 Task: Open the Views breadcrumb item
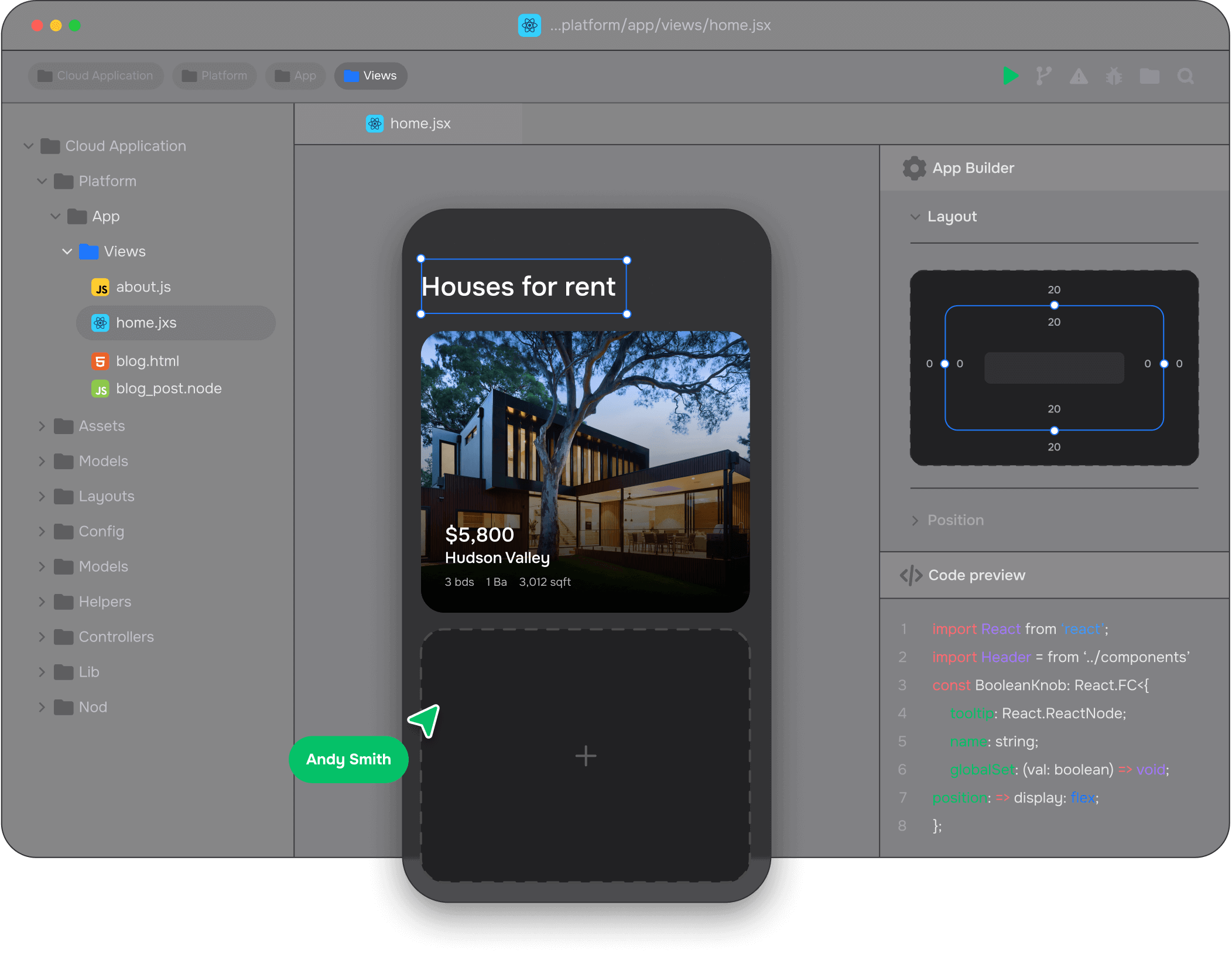(x=370, y=76)
